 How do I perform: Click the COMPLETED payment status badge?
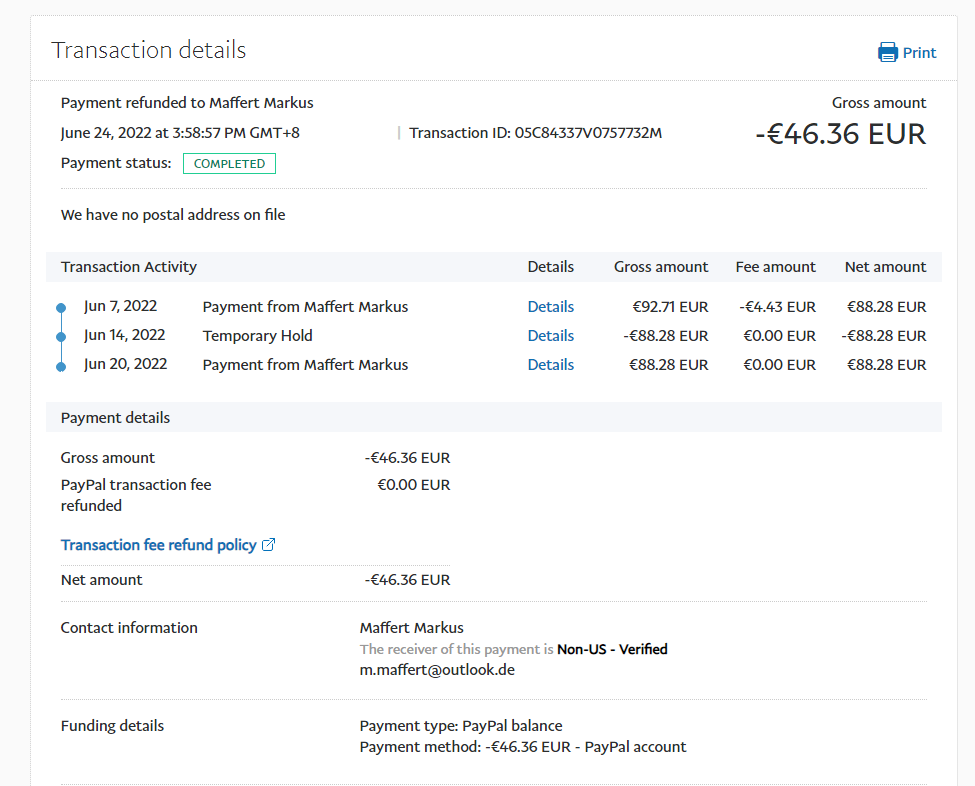(x=229, y=164)
